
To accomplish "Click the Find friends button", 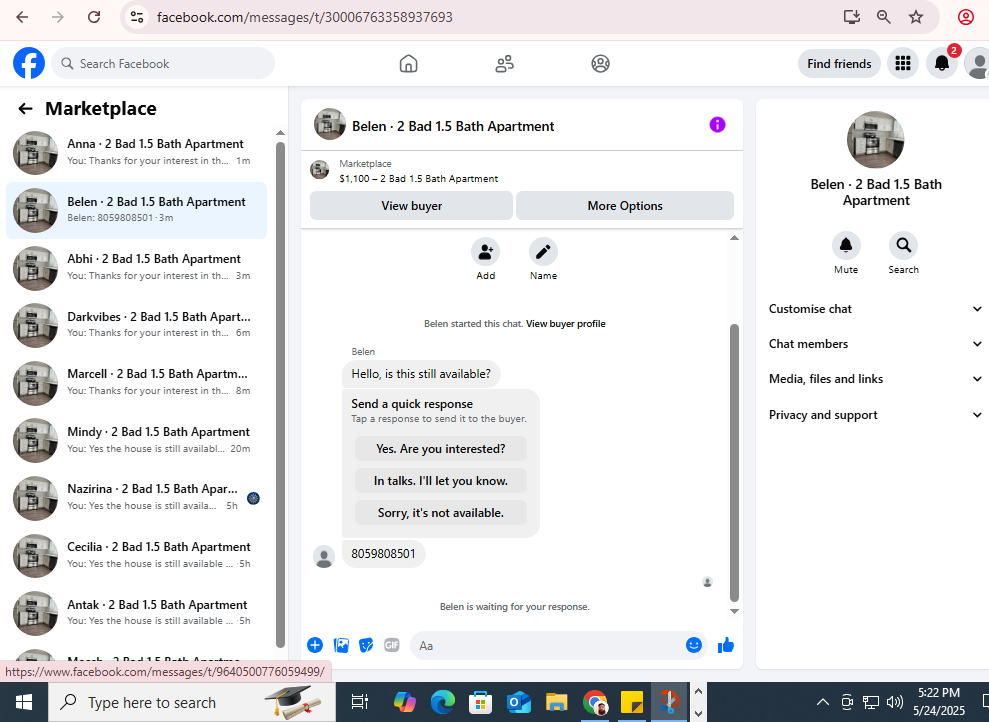I will click(839, 64).
